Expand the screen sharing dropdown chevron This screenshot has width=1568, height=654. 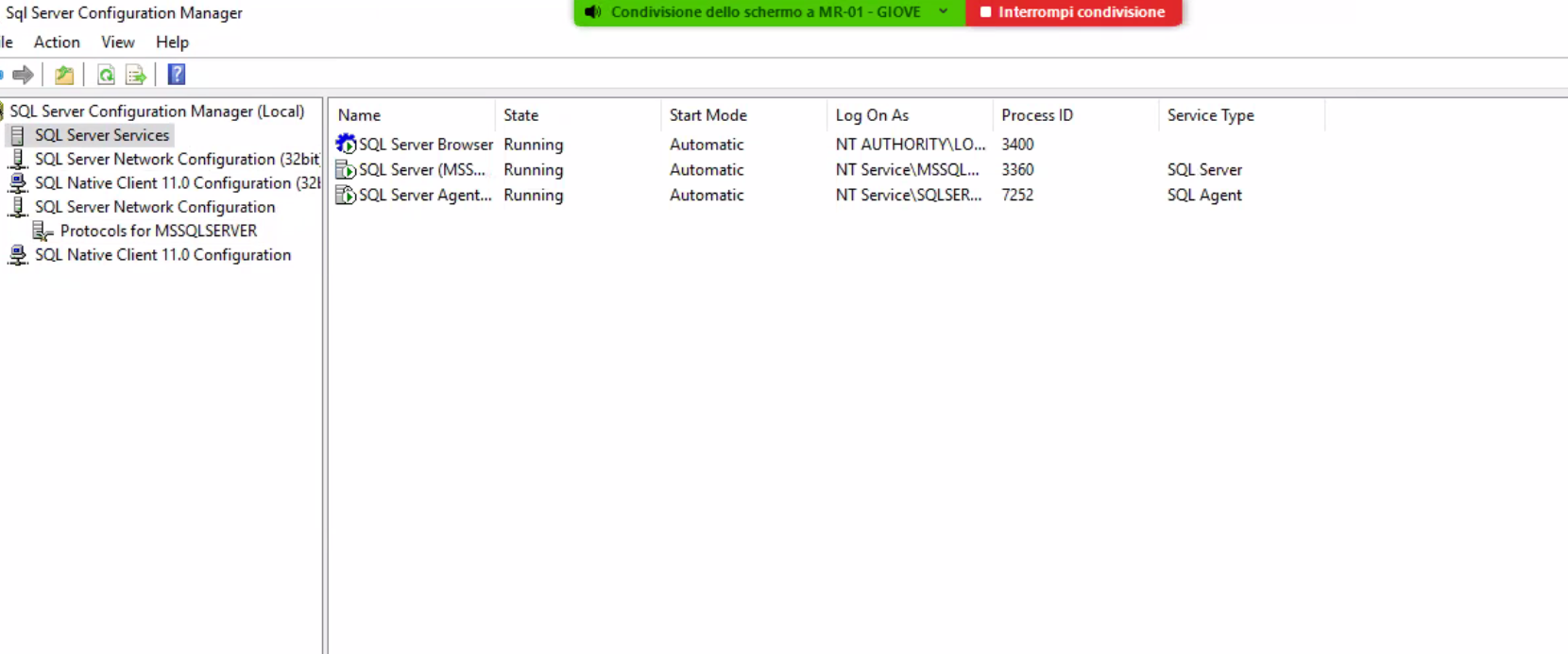point(944,11)
